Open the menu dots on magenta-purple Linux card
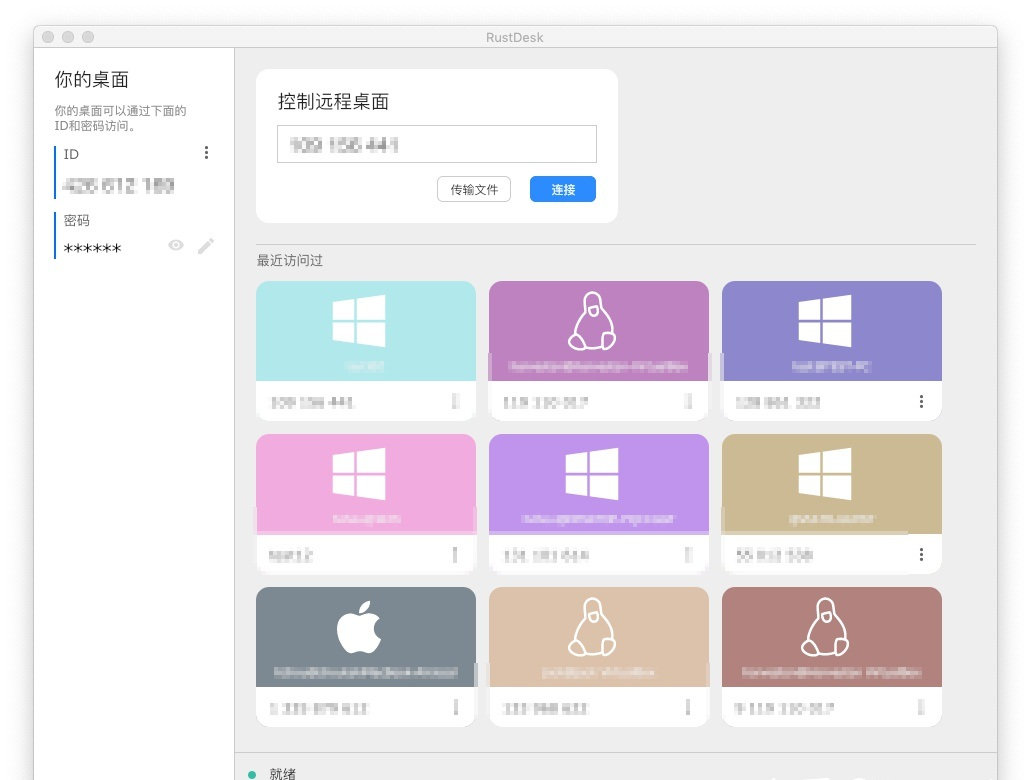1031x780 pixels. click(688, 401)
